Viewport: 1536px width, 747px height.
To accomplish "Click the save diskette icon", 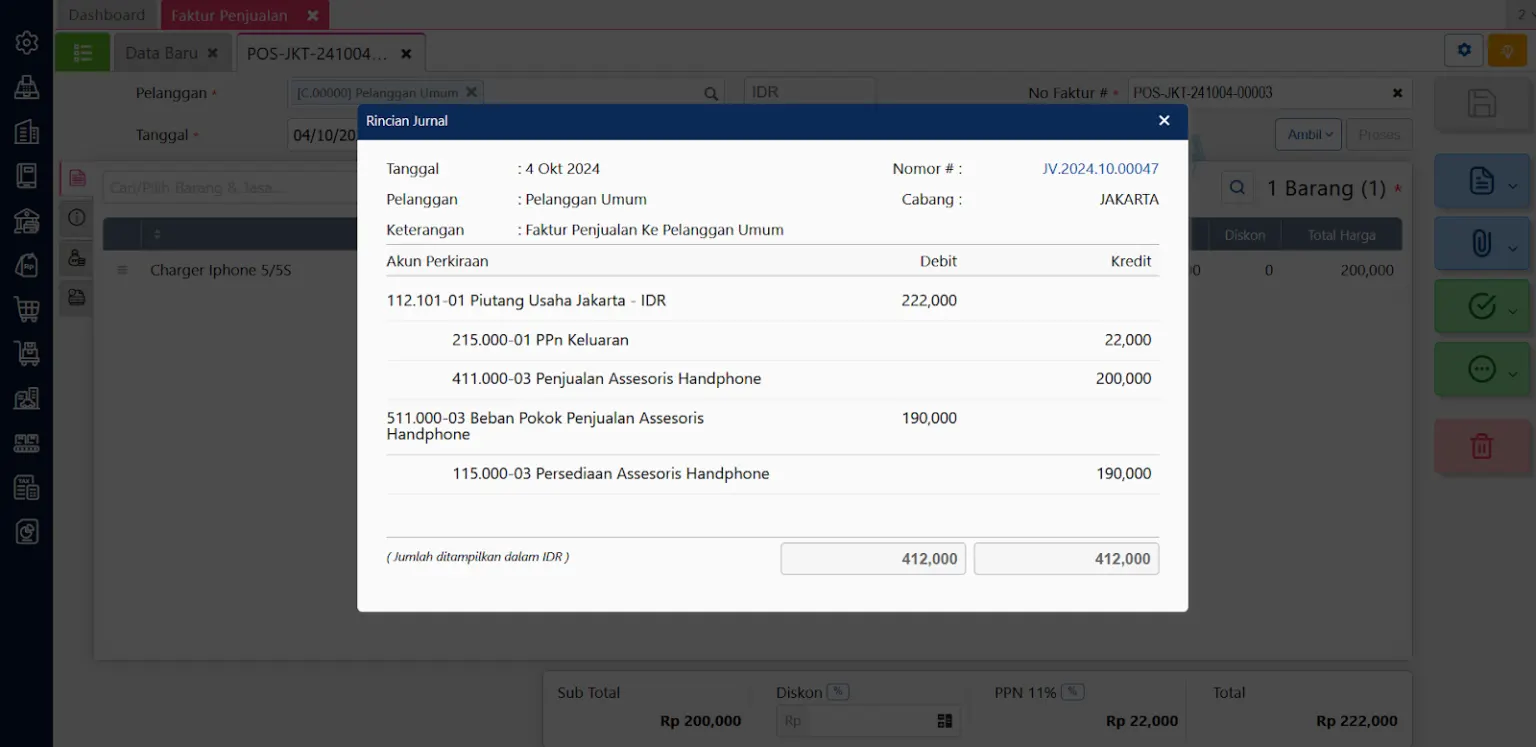I will pyautogui.click(x=1481, y=104).
